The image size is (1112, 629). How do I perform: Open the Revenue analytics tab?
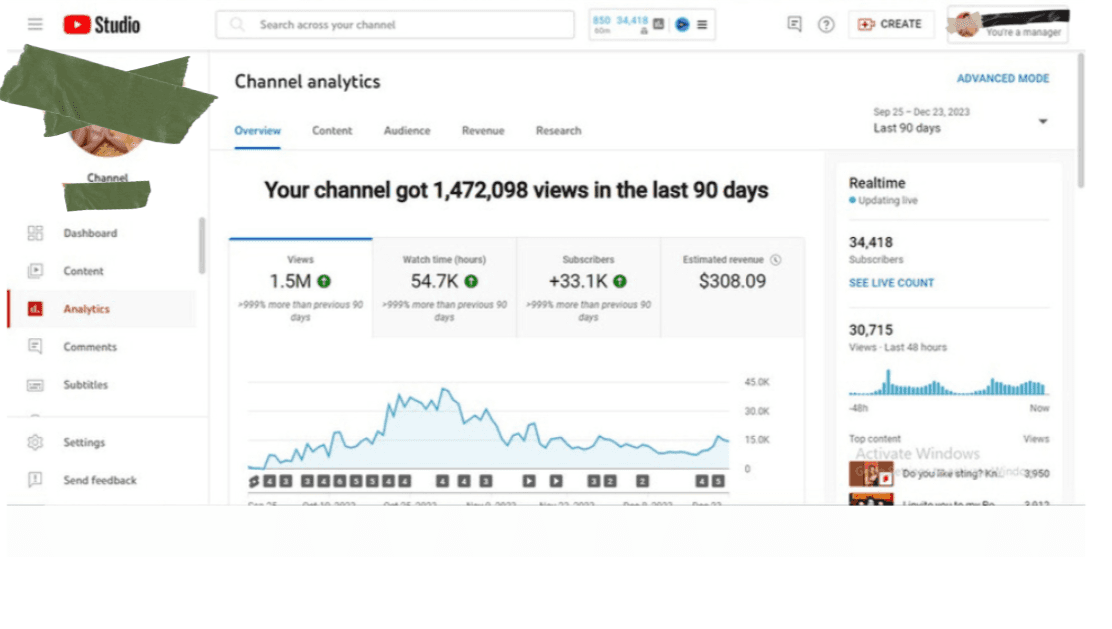pos(482,130)
